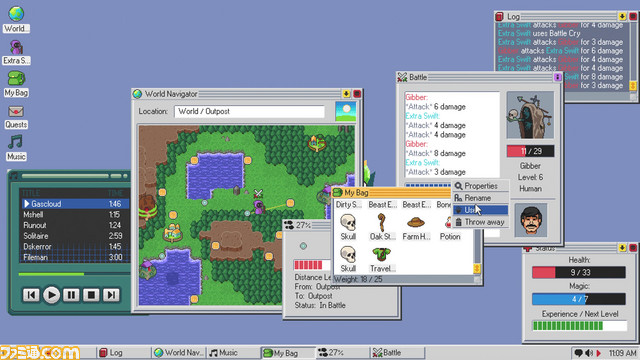The height and width of the screenshot is (360, 640).
Task: Stop music playback
Action: coord(91,295)
